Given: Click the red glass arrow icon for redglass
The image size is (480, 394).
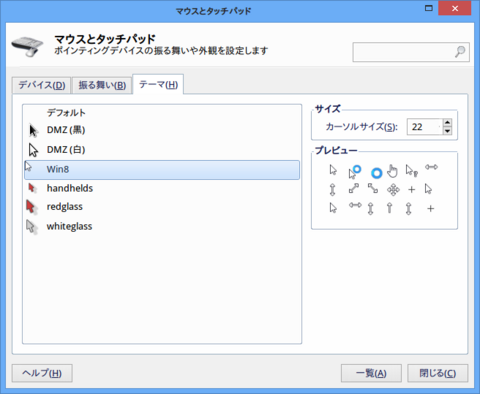Looking at the screenshot, I should (31, 207).
